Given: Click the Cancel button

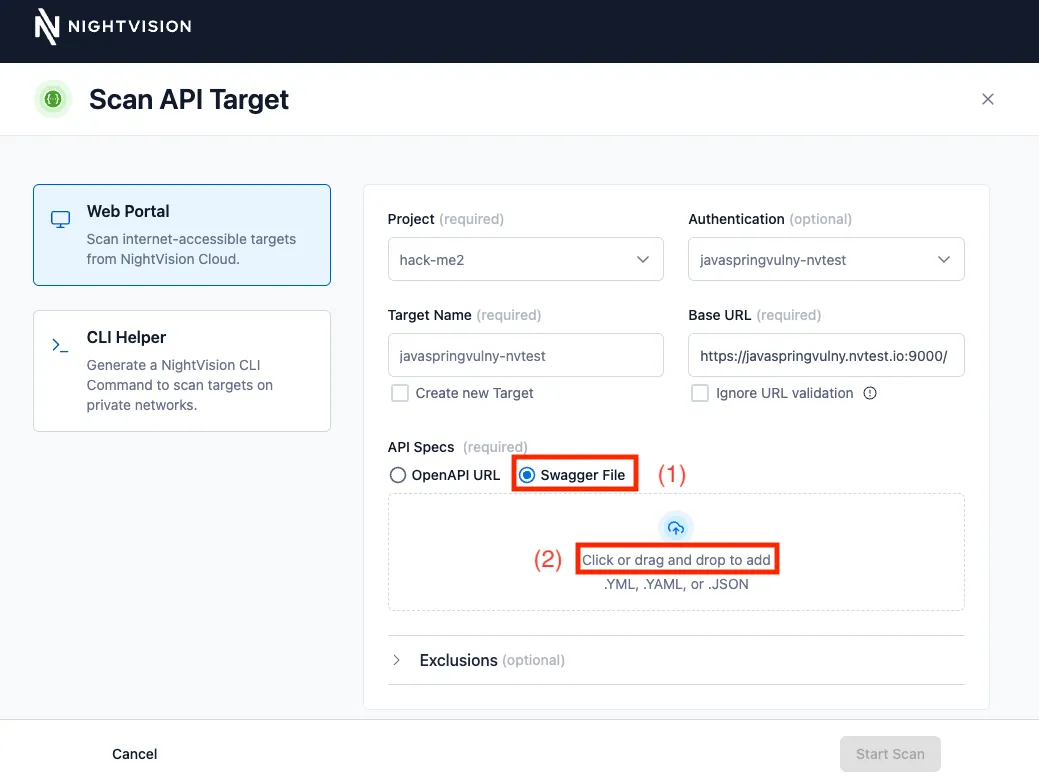Looking at the screenshot, I should click(135, 754).
